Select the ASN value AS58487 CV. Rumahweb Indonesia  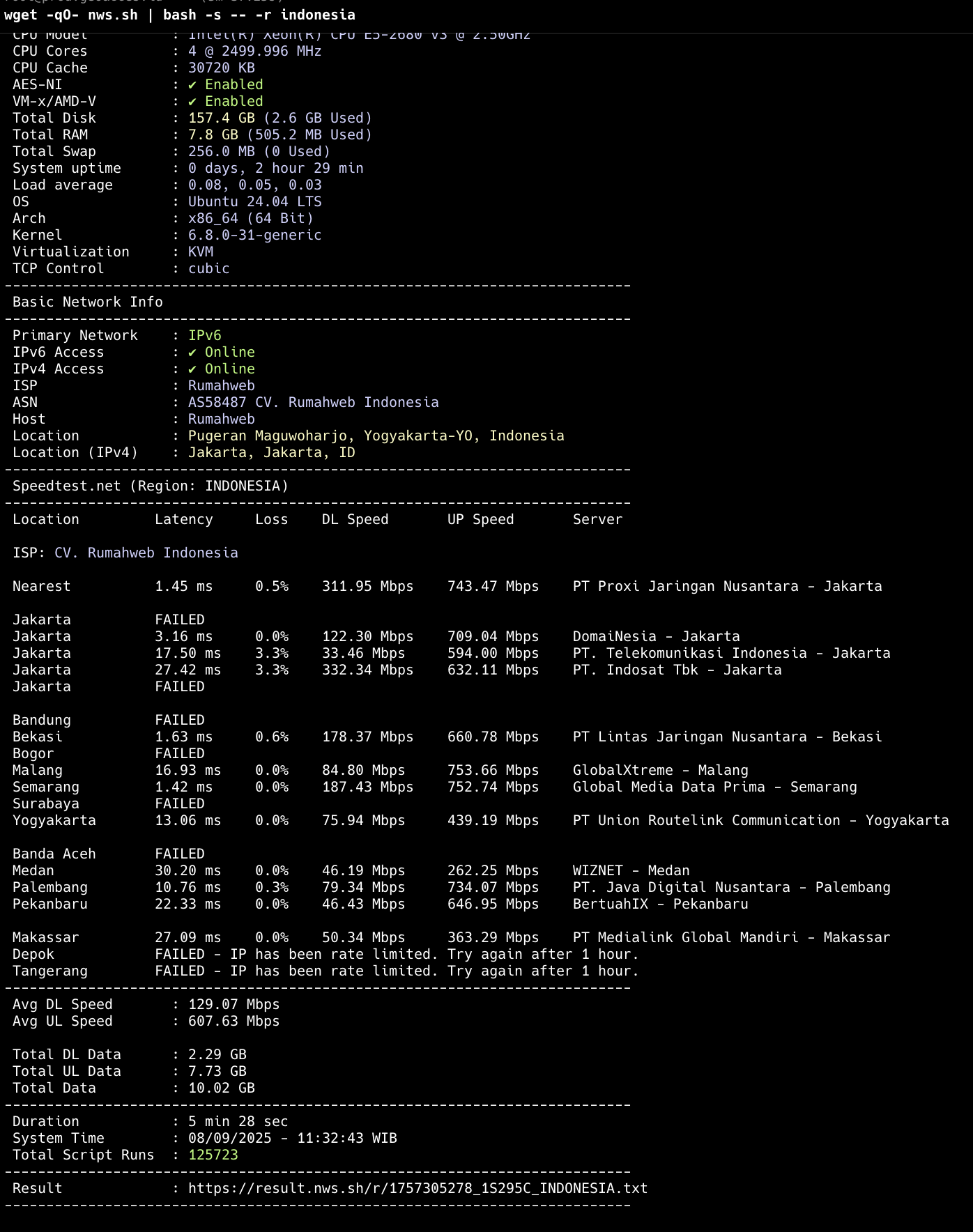314,402
